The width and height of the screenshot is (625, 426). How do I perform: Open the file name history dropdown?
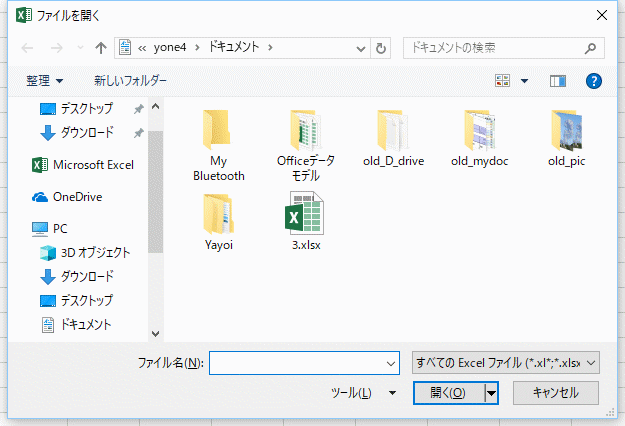391,363
